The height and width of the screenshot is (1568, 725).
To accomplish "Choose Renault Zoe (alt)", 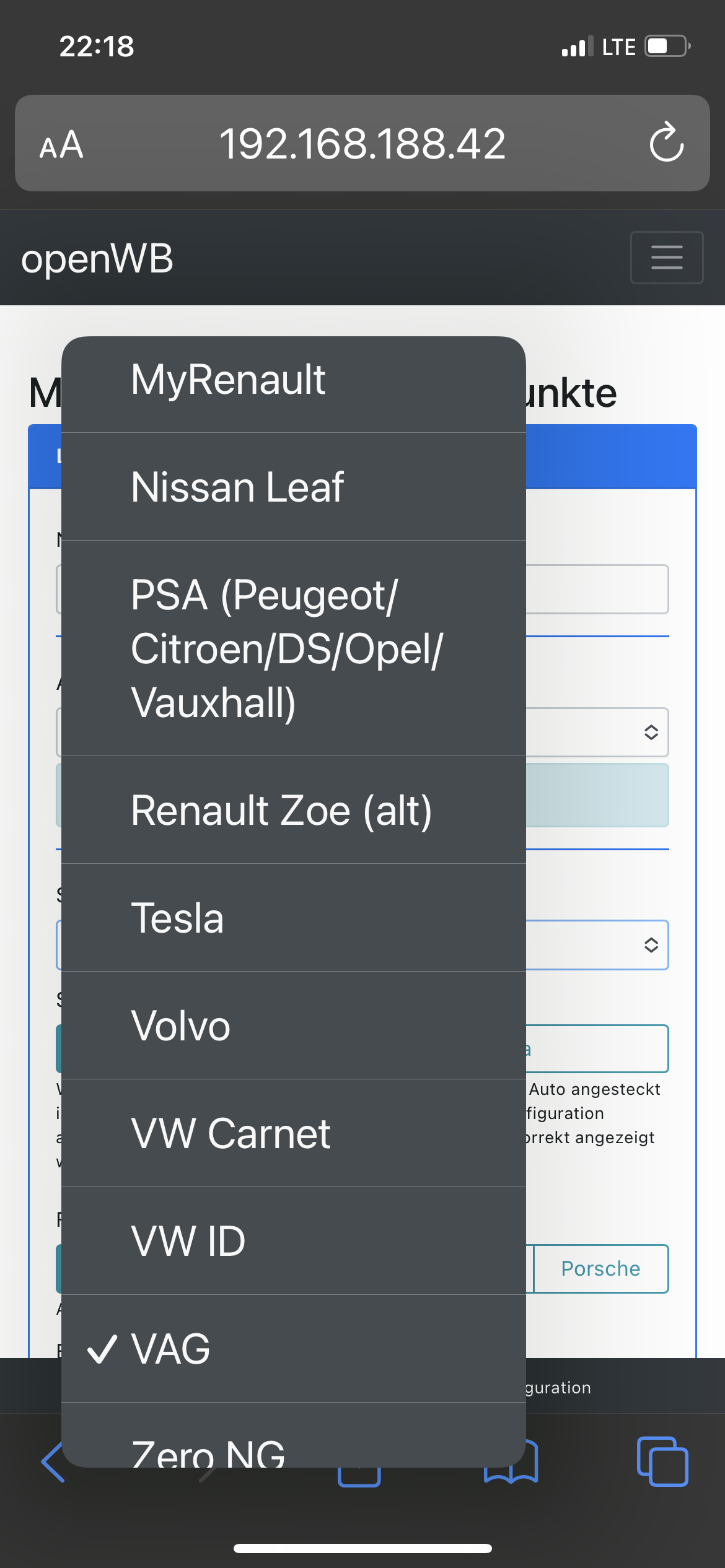I will pyautogui.click(x=294, y=810).
